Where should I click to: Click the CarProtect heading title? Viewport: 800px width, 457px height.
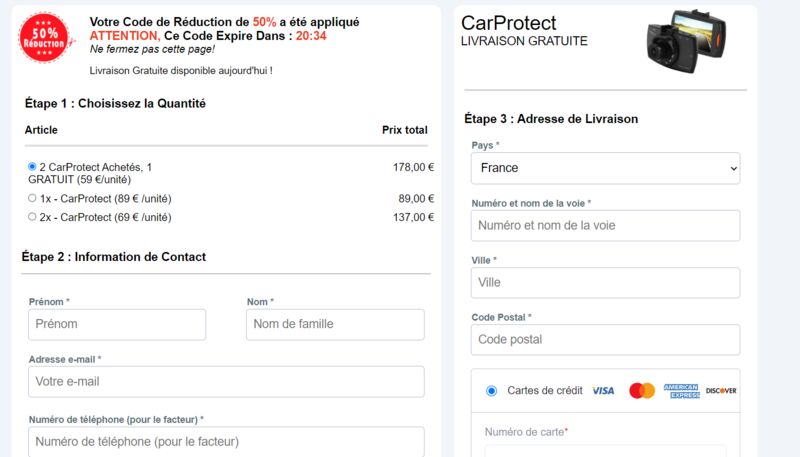pyautogui.click(x=508, y=23)
